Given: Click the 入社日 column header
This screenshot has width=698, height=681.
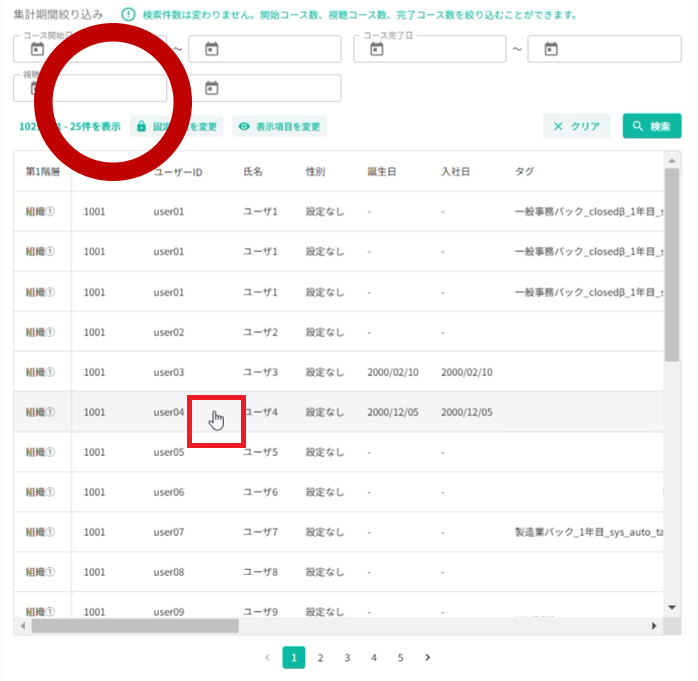Looking at the screenshot, I should (455, 172).
